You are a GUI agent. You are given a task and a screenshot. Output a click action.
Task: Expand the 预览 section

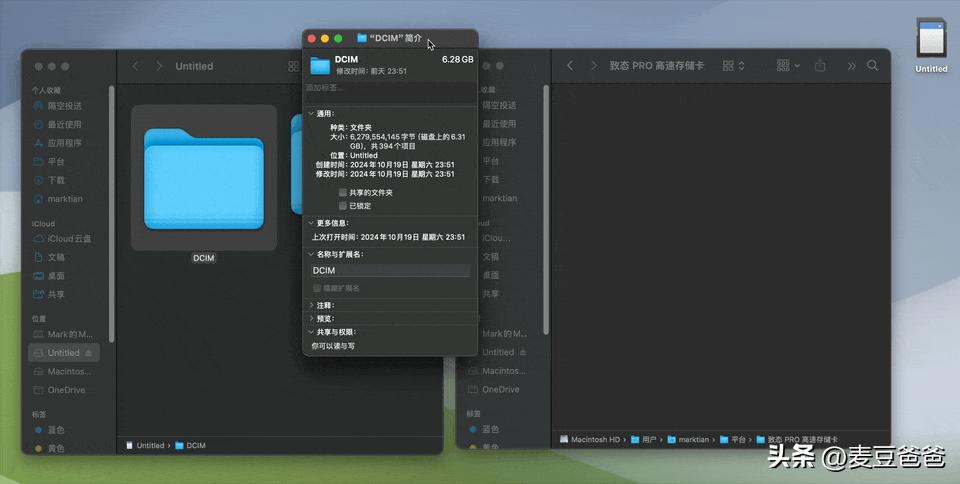pos(311,318)
